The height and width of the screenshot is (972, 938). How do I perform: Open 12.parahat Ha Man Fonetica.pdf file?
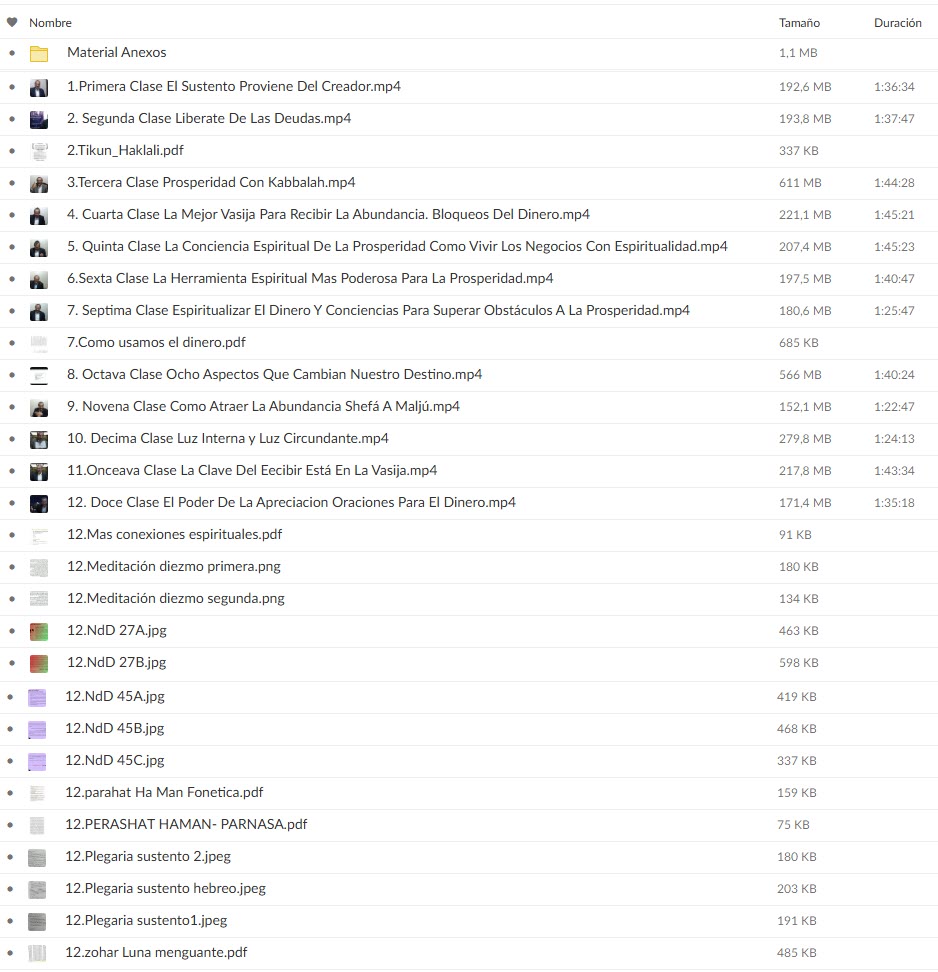click(164, 792)
